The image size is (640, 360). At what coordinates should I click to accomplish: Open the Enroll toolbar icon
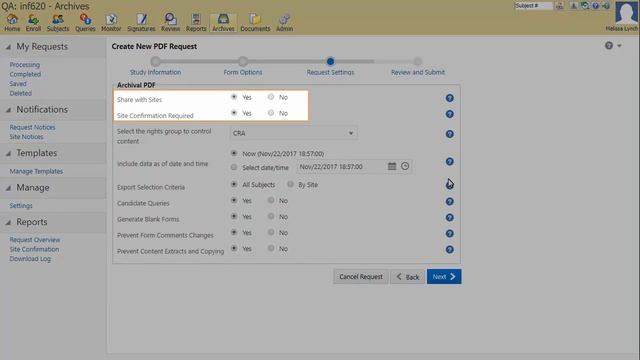coord(33,22)
